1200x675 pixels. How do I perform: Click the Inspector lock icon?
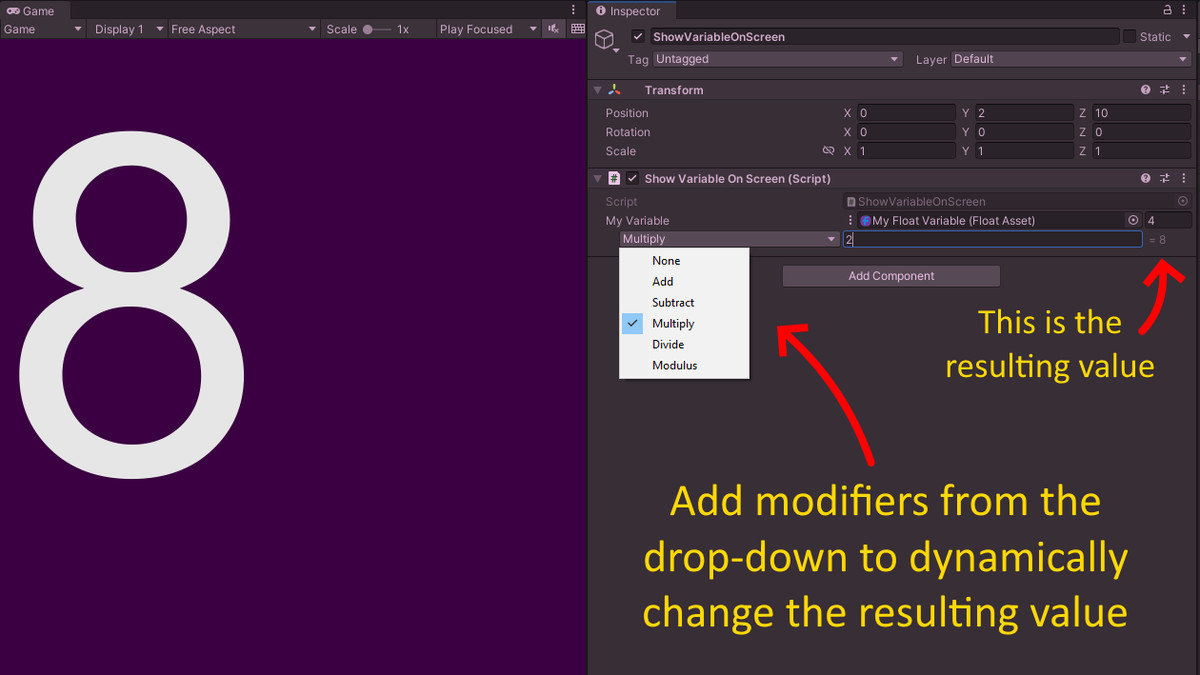1168,10
